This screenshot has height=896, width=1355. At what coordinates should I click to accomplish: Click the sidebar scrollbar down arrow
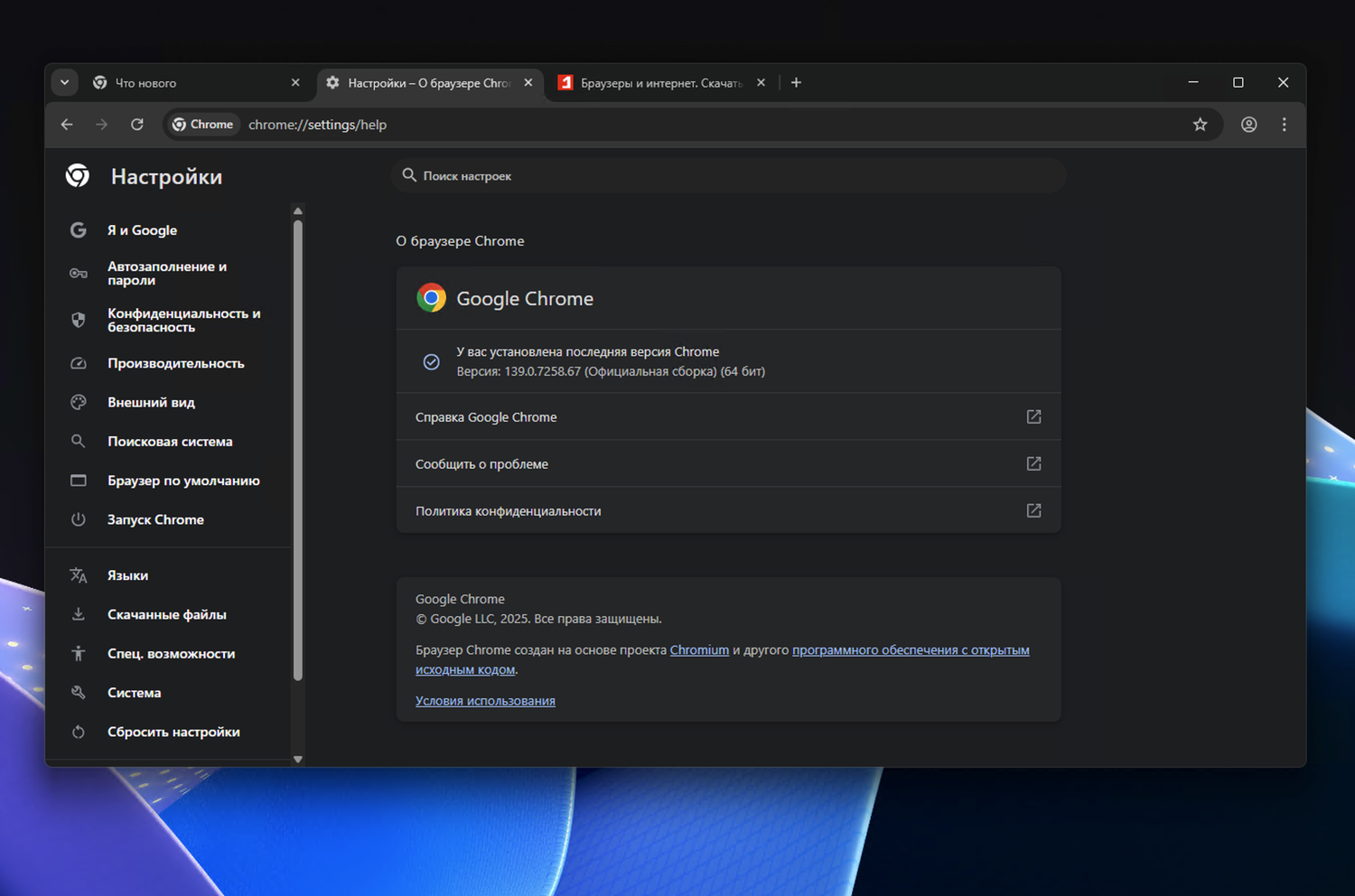click(298, 760)
